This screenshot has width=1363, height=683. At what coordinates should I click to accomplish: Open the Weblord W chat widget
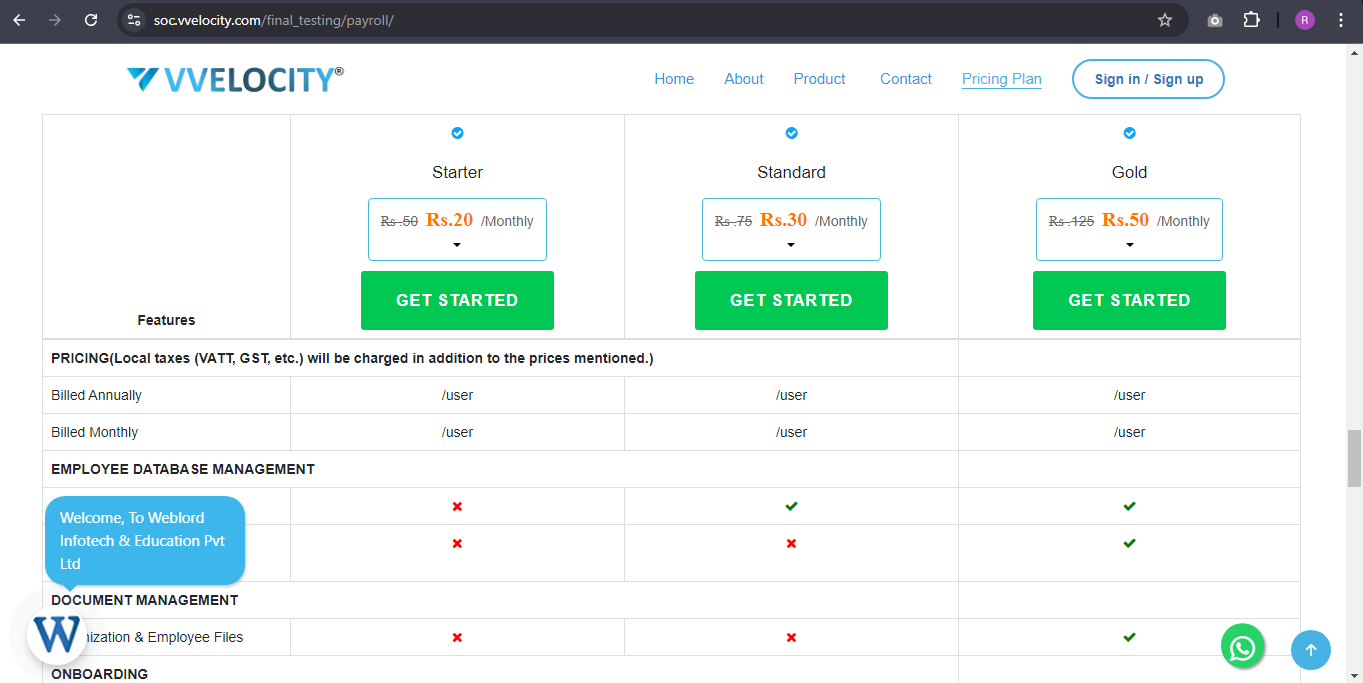tap(56, 636)
